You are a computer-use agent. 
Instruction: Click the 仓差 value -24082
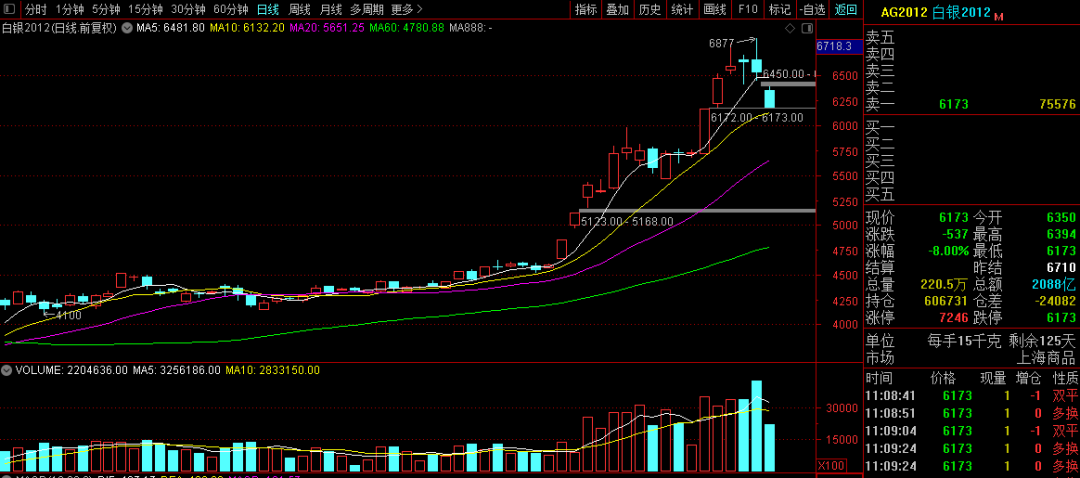coord(1057,302)
